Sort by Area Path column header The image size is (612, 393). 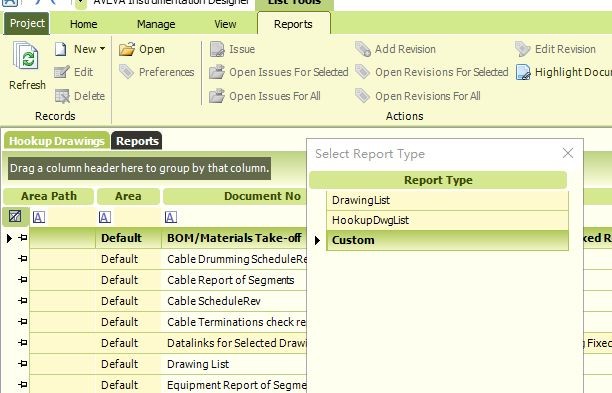[x=49, y=196]
